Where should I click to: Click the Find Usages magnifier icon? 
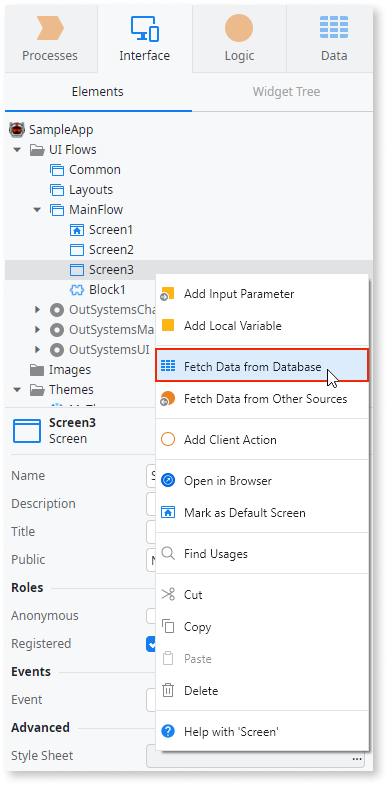(x=168, y=554)
